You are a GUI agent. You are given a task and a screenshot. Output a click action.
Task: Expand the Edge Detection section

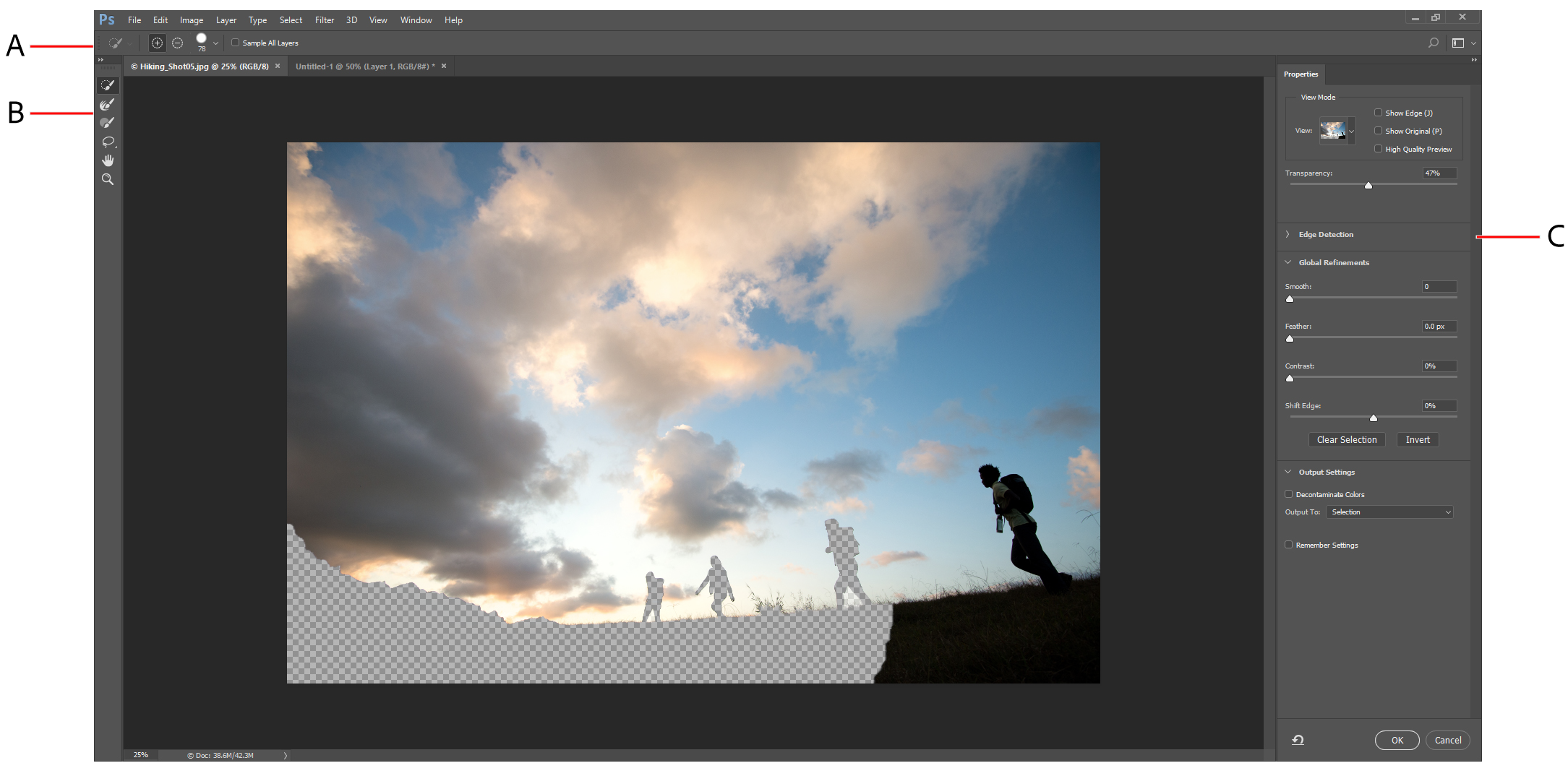[x=1288, y=234]
